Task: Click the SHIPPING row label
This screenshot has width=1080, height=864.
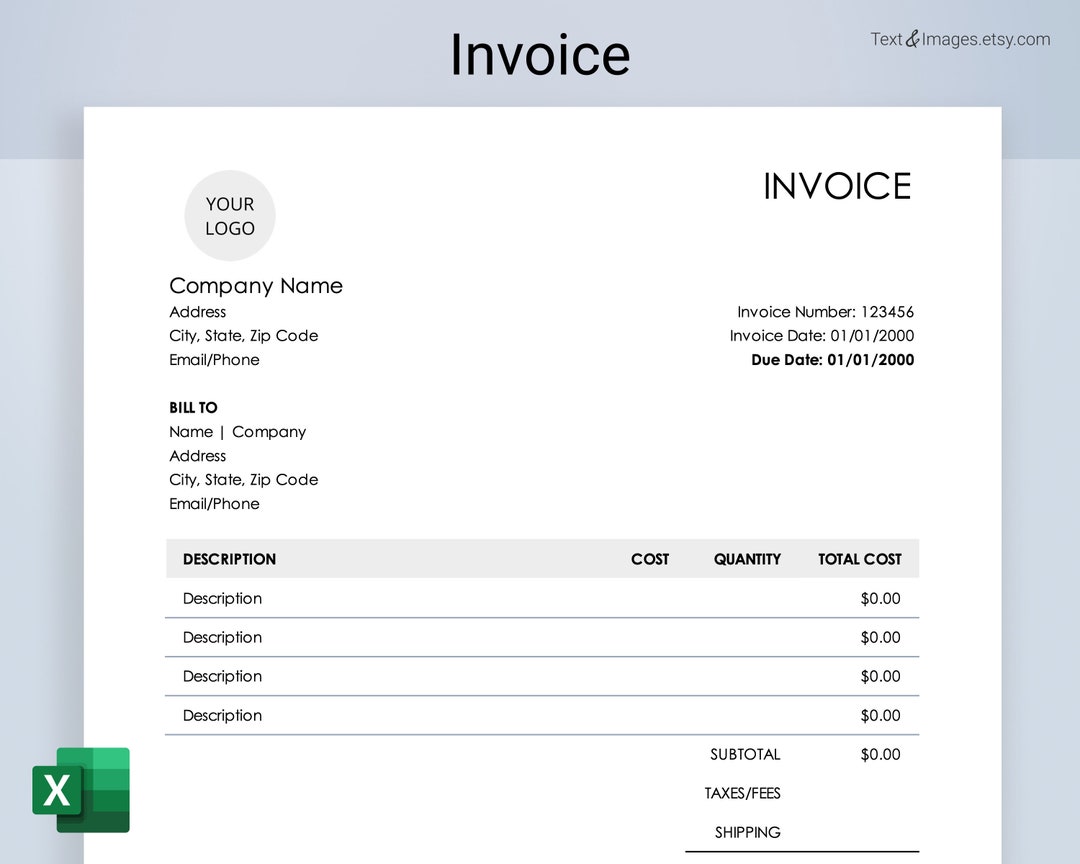Action: (x=748, y=832)
